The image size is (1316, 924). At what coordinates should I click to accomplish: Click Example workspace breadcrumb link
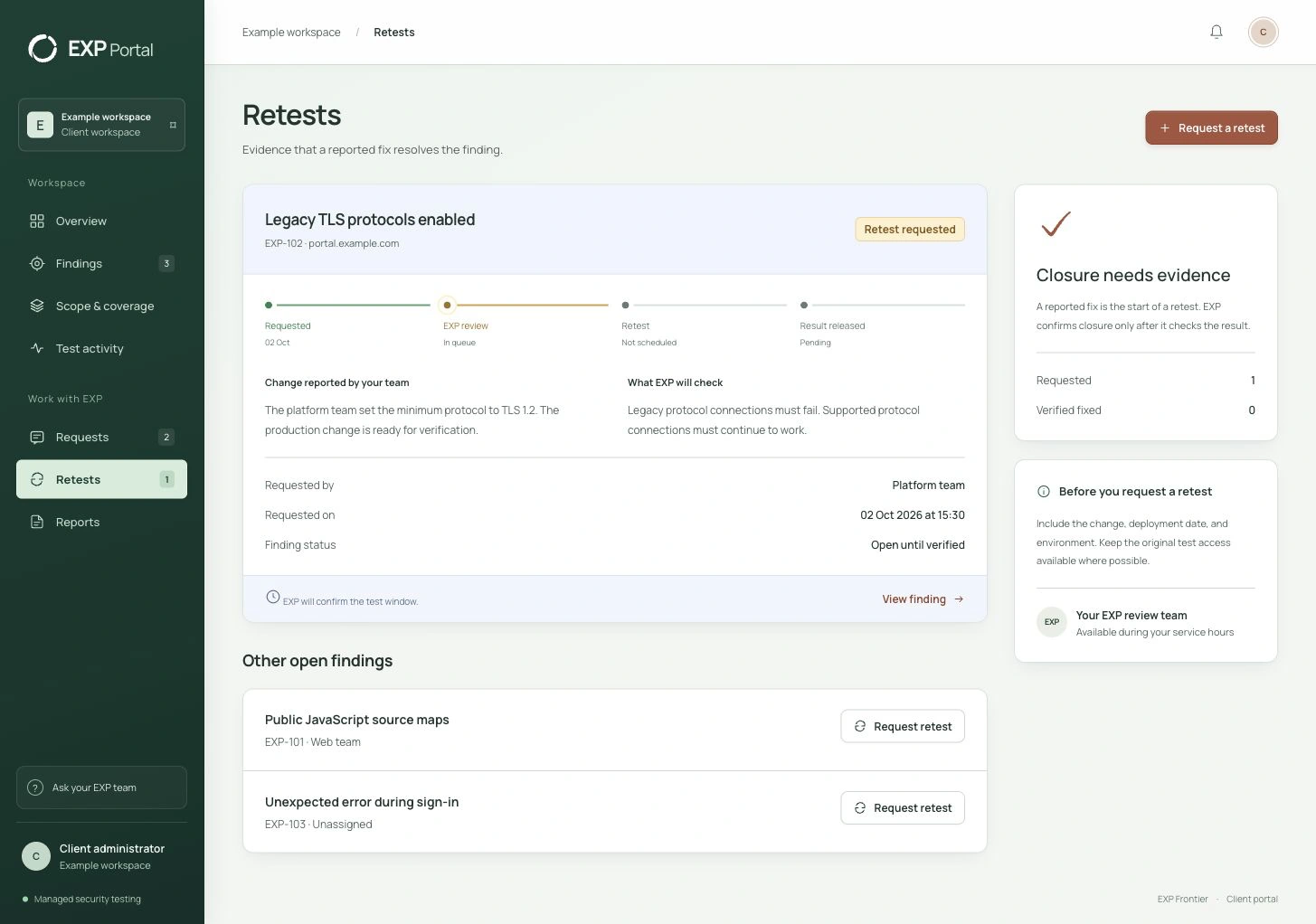pos(291,33)
